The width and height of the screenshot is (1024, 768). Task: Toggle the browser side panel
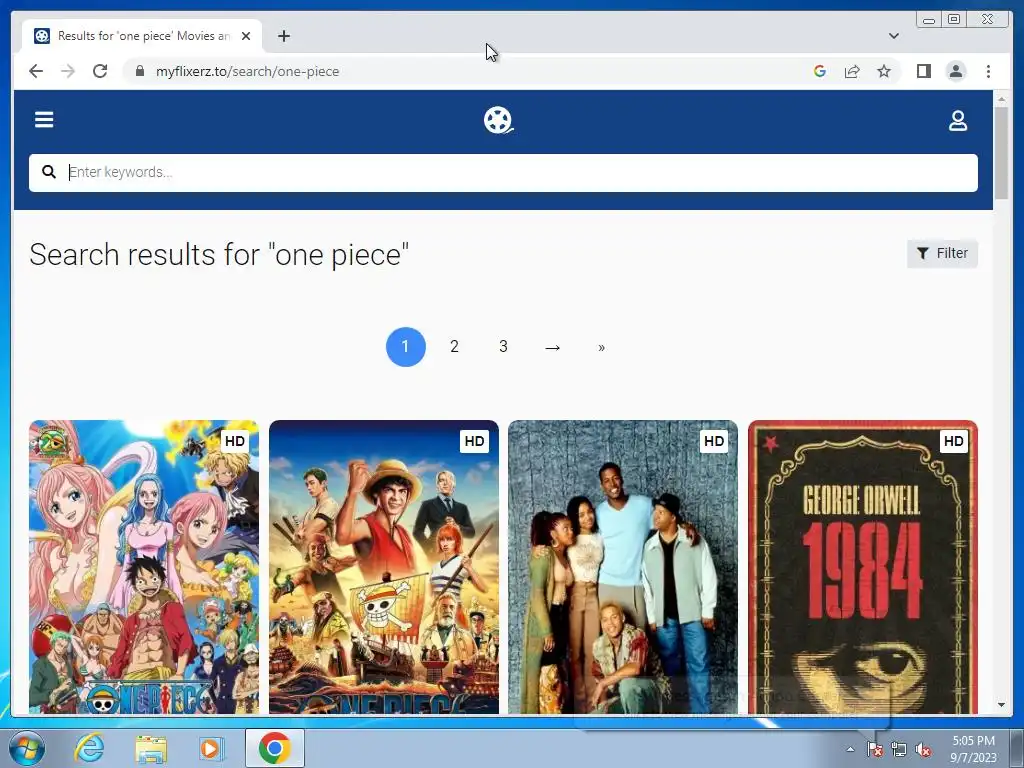(923, 71)
